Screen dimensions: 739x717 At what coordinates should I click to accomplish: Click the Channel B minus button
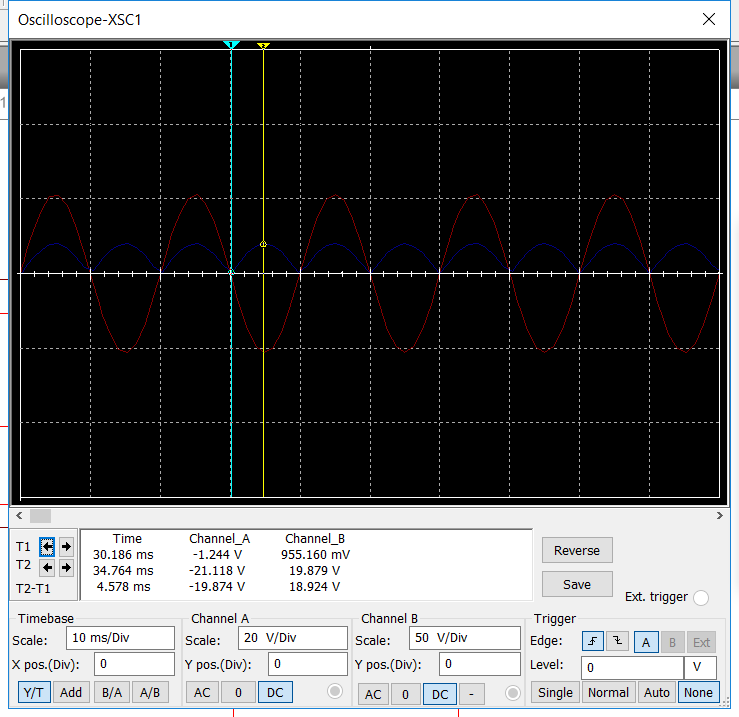(471, 694)
